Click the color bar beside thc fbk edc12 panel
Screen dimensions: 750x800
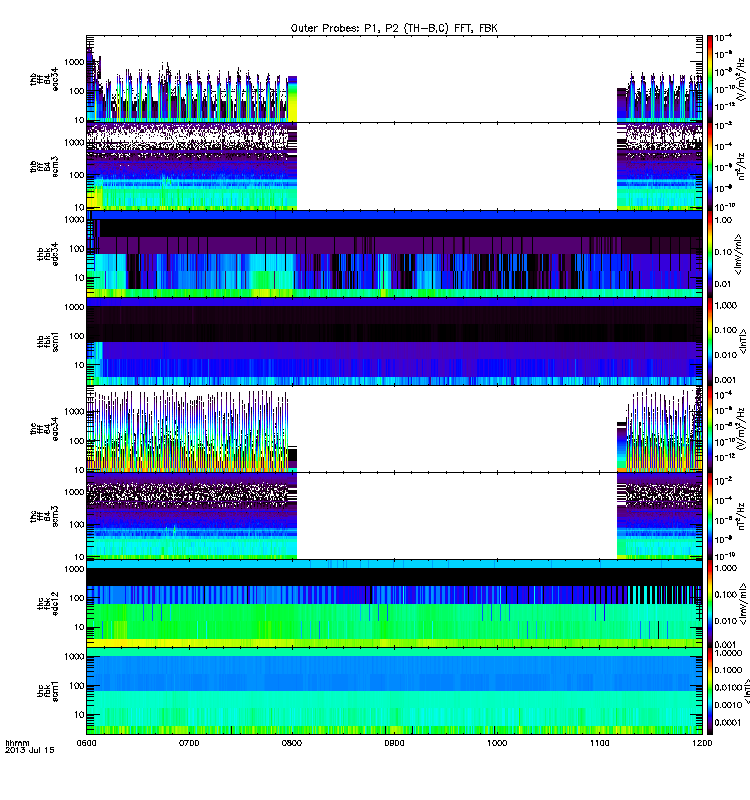click(710, 604)
